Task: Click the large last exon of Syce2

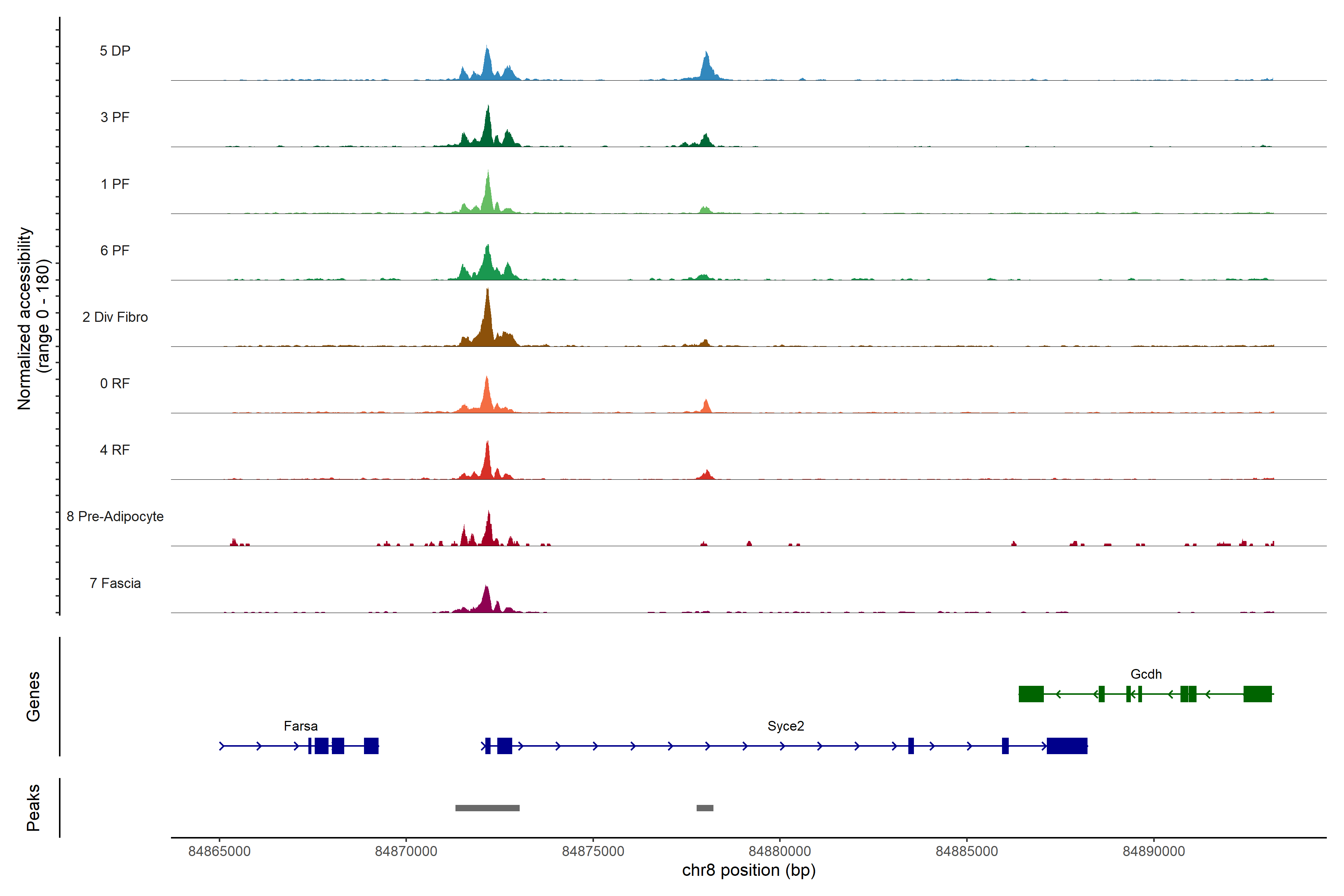Action: 1067,746
